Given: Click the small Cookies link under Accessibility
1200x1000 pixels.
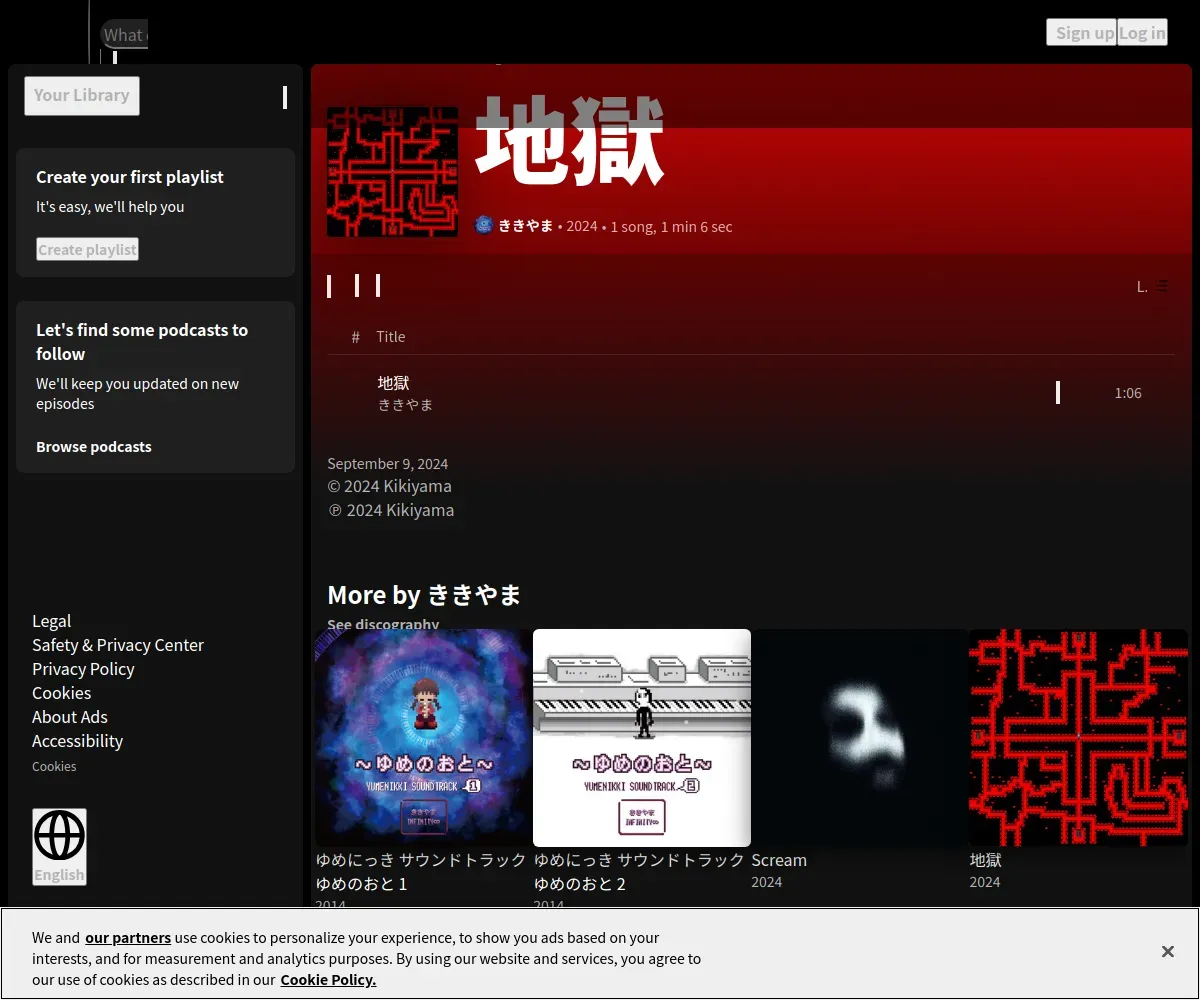Looking at the screenshot, I should pos(54,766).
